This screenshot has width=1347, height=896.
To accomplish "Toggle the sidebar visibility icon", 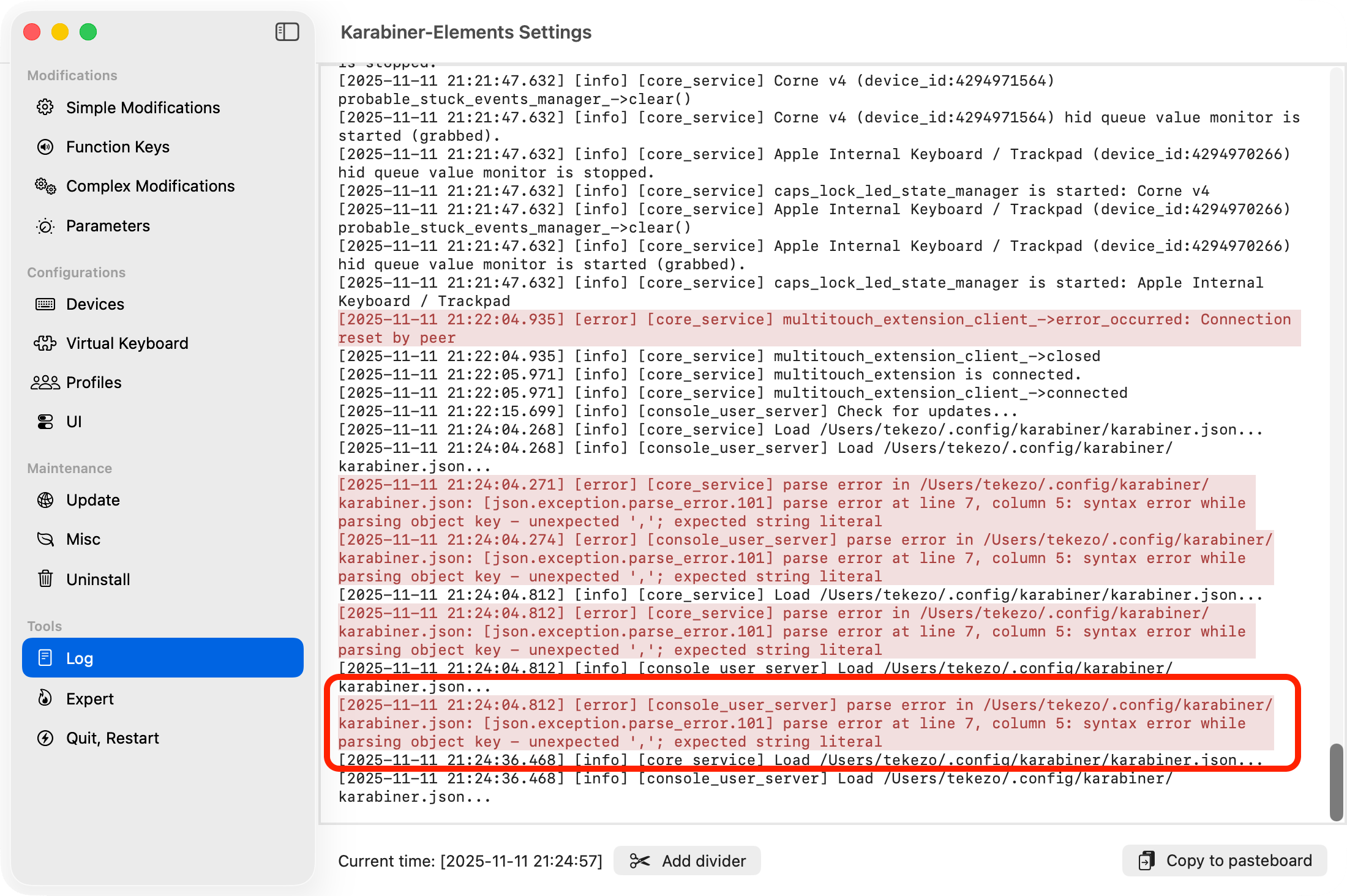I will pyautogui.click(x=287, y=32).
